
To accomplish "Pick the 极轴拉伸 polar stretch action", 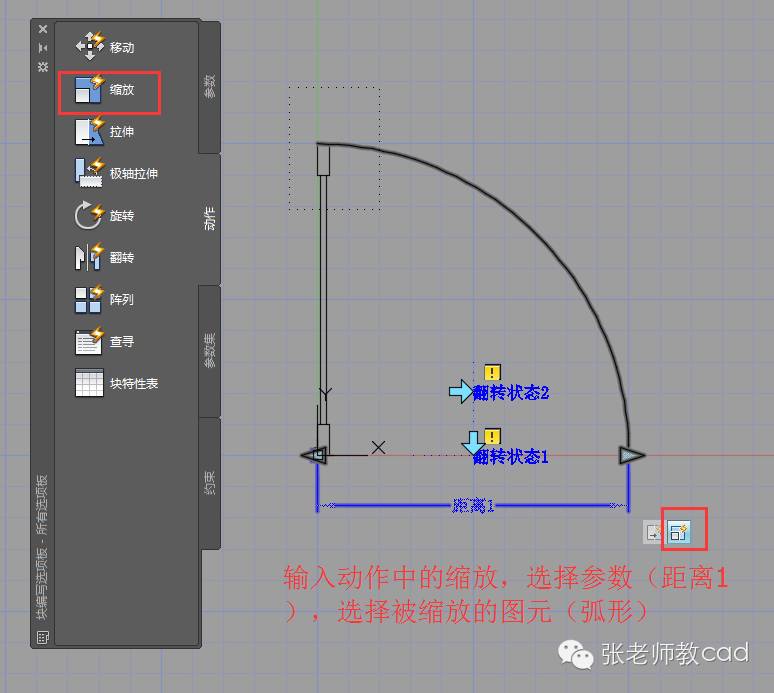I will coord(116,174).
